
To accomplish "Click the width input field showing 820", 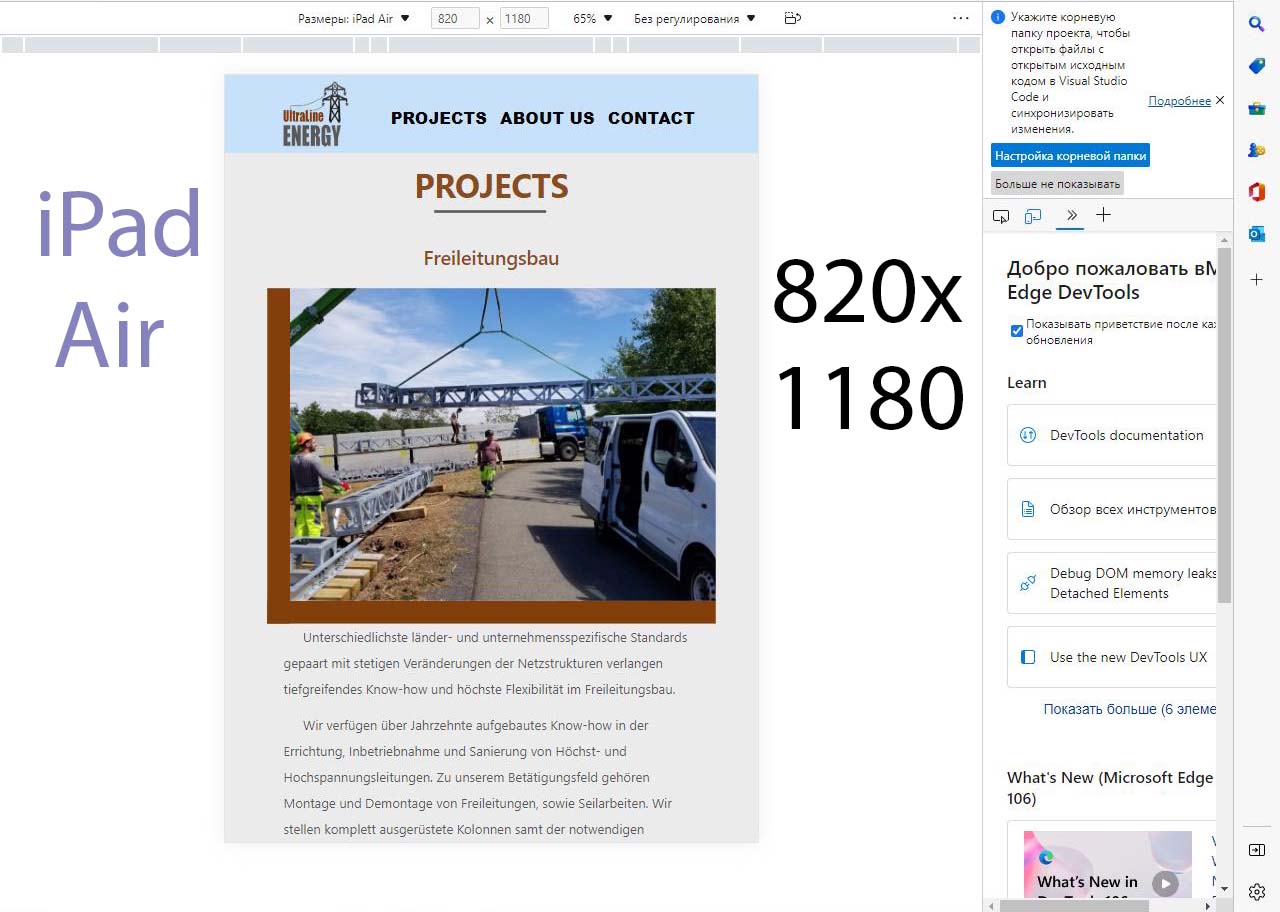I will click(x=455, y=18).
